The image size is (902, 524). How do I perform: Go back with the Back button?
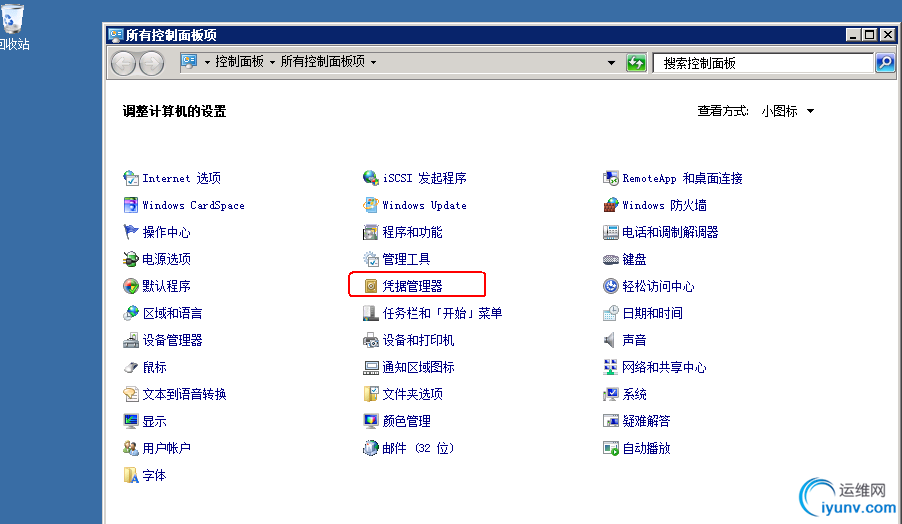click(123, 63)
